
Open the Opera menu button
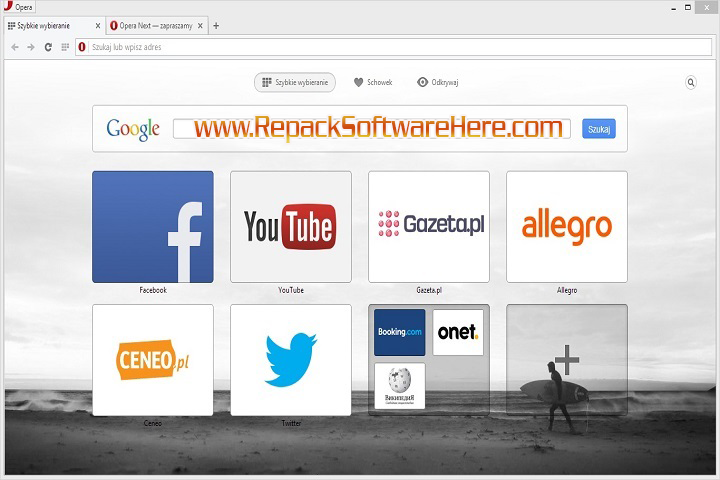[18, 7]
